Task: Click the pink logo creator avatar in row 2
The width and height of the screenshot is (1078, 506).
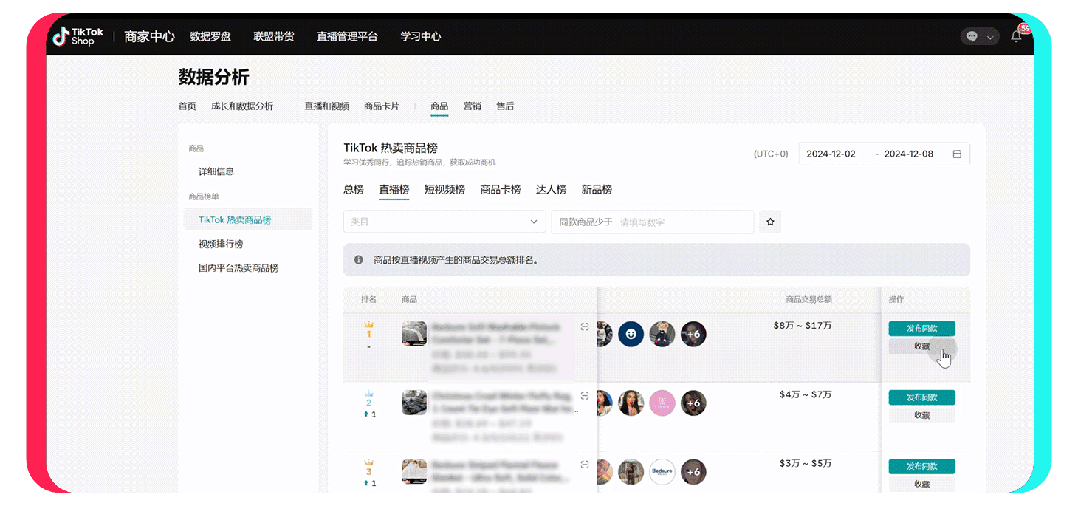Action: tap(662, 403)
